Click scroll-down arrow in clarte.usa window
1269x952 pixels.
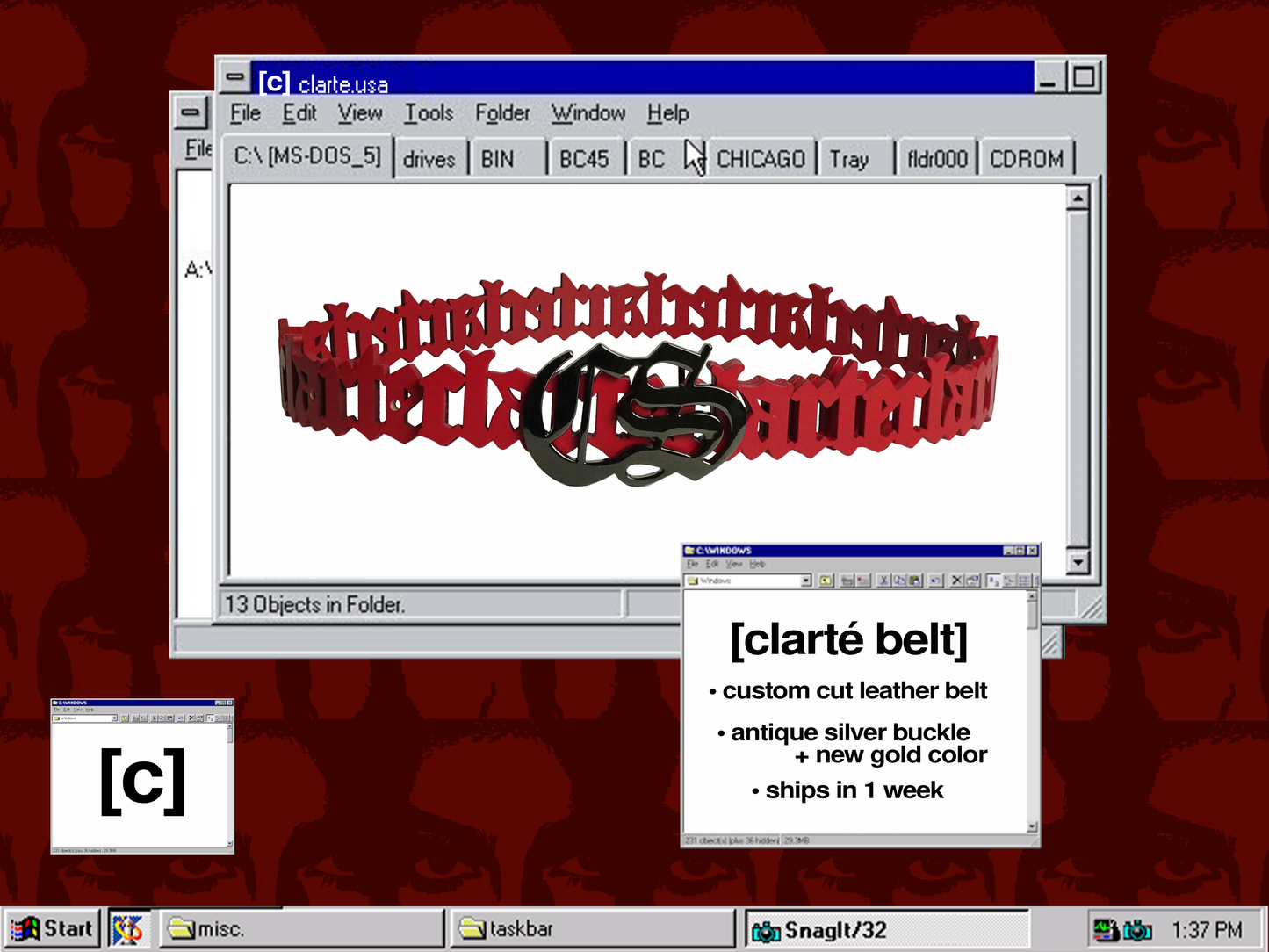(1078, 561)
